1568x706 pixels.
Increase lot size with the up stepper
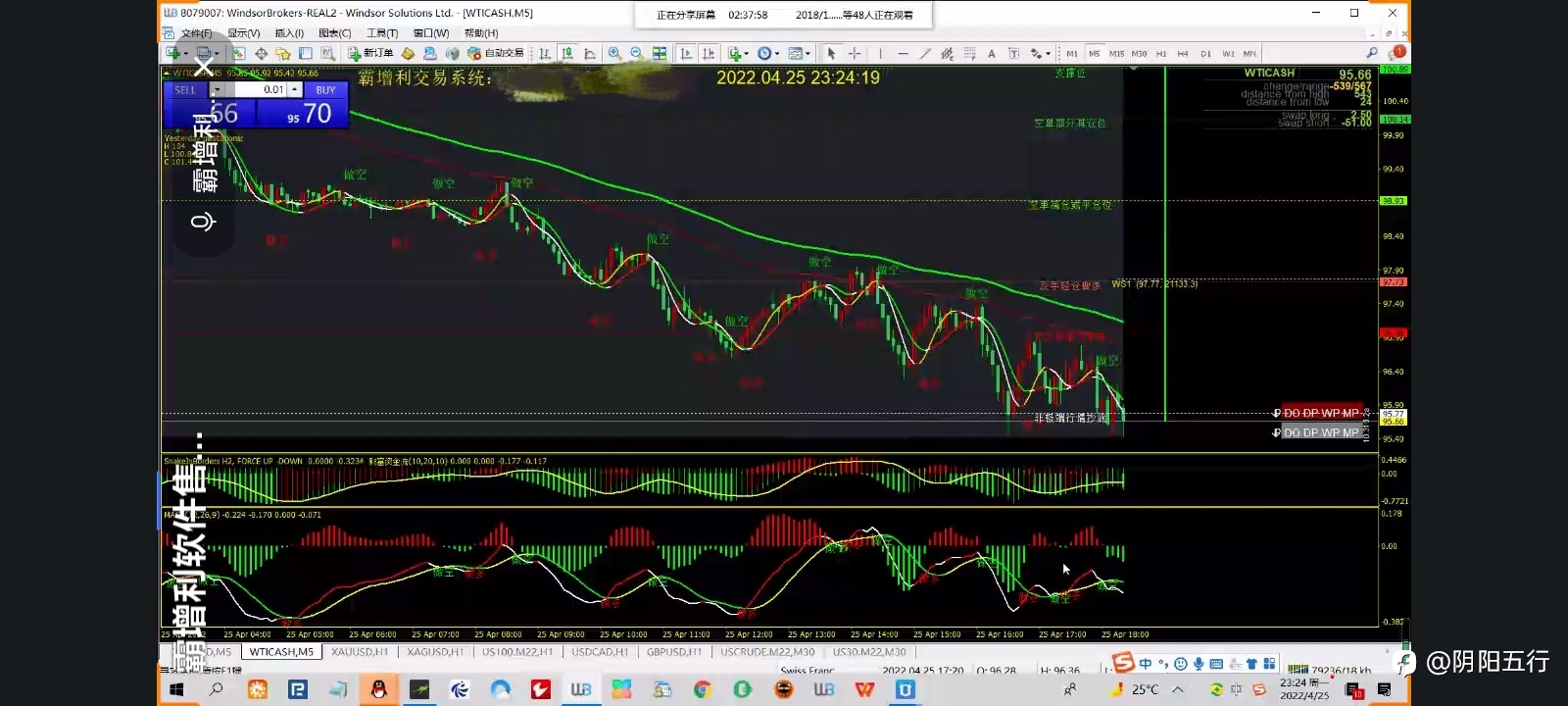point(294,89)
